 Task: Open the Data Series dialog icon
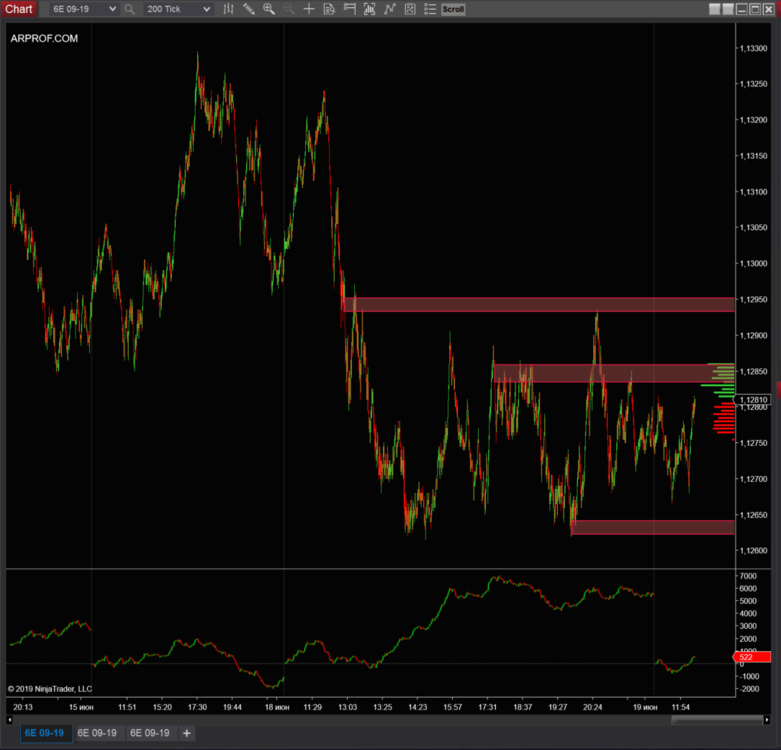tap(370, 9)
